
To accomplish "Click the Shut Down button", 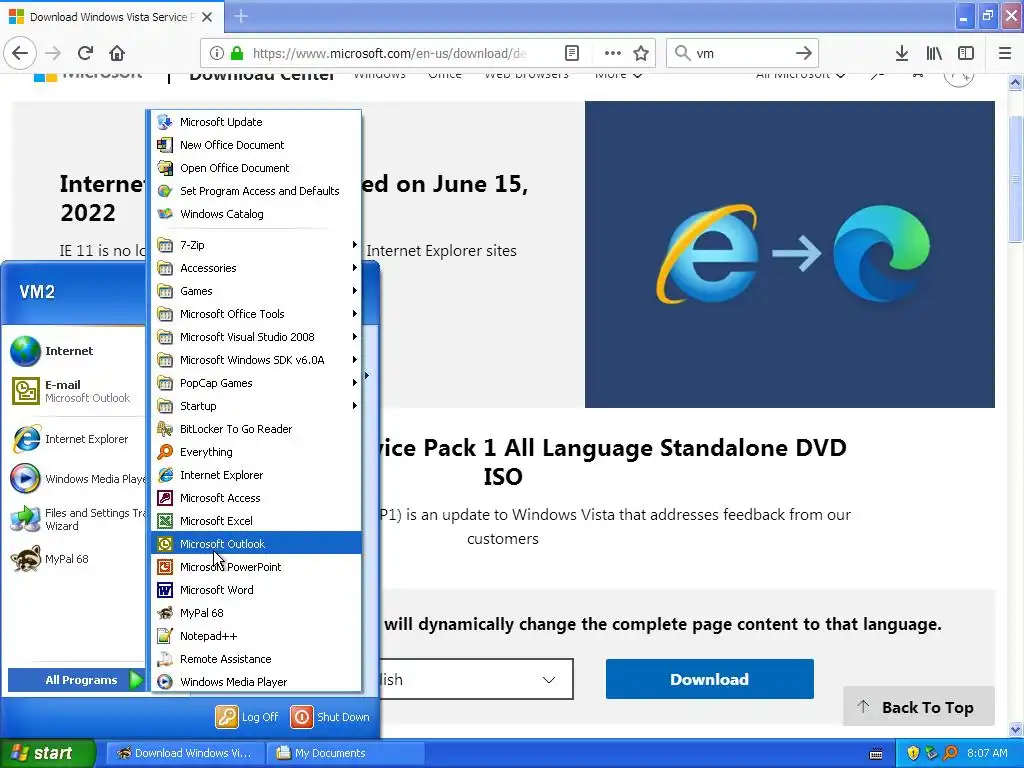I will click(x=330, y=716).
